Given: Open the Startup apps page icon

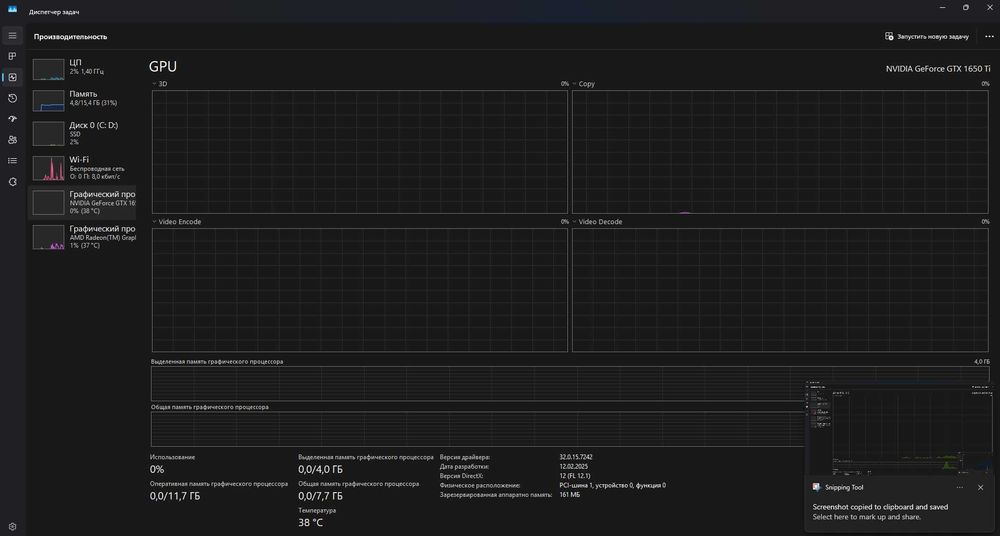Looking at the screenshot, I should click(12, 119).
